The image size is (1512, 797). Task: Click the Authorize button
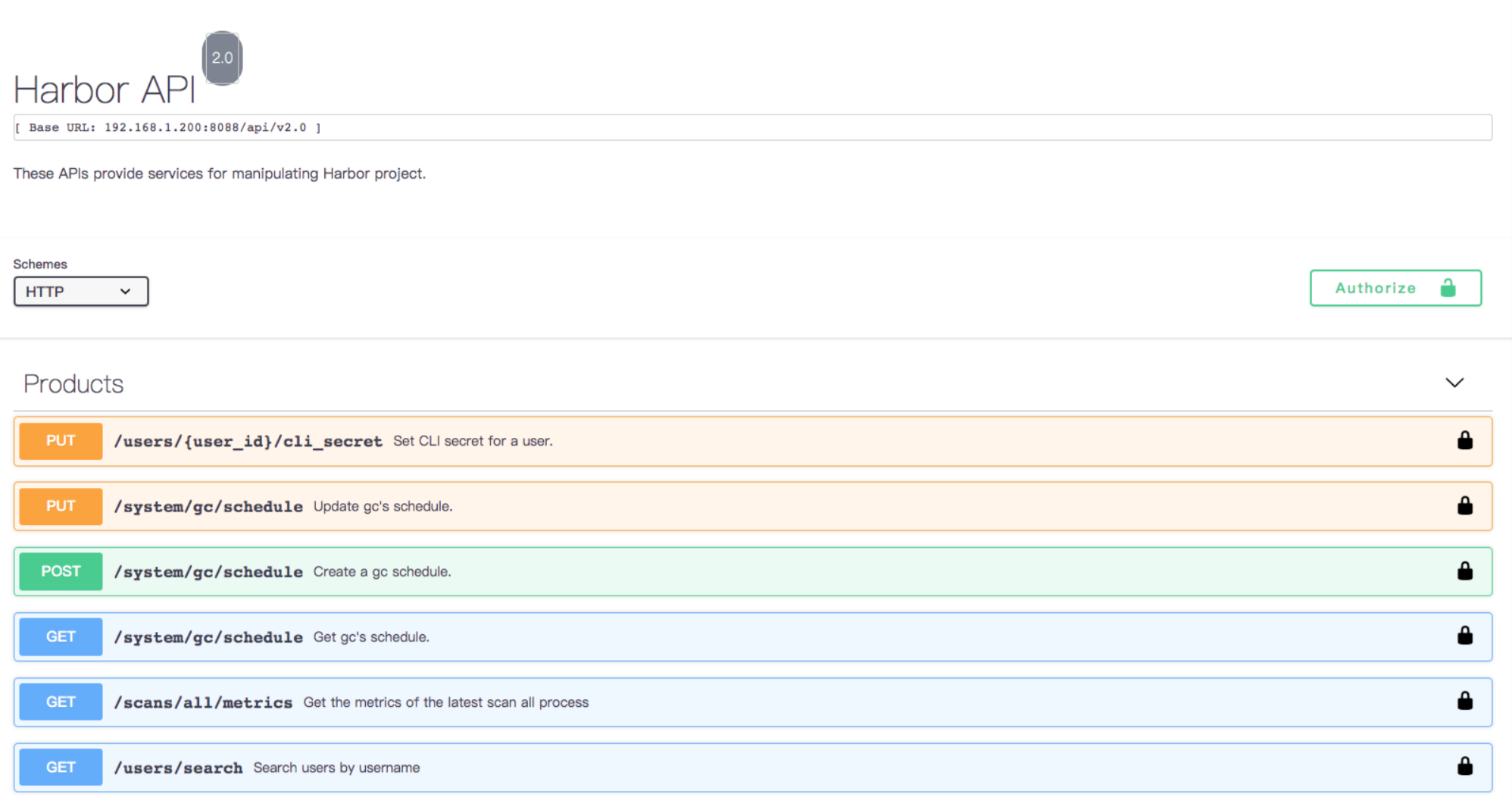1395,288
